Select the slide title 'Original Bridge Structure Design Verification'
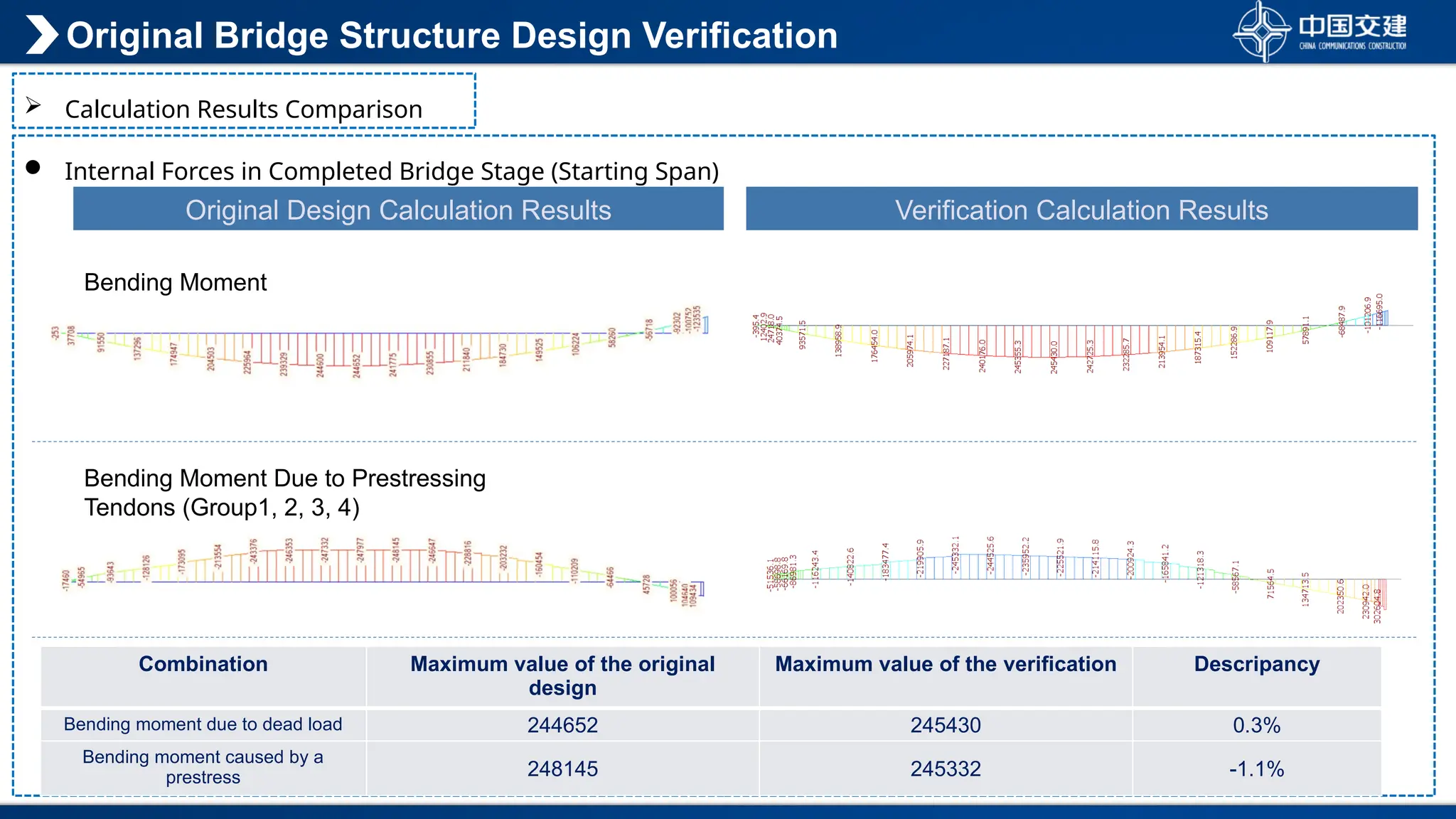The width and height of the screenshot is (1456, 819). [x=452, y=36]
